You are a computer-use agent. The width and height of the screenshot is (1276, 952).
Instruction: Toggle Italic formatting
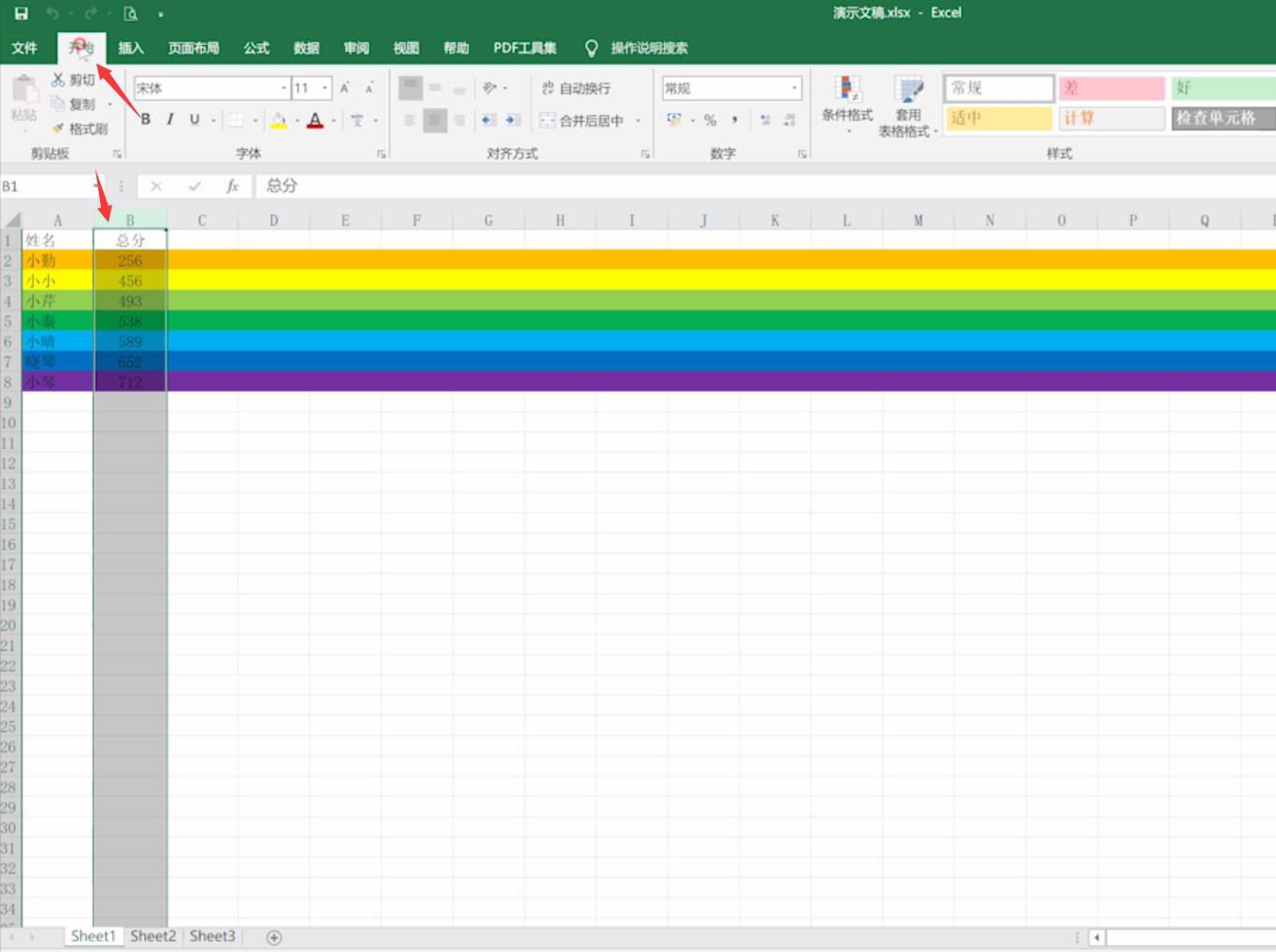click(x=170, y=120)
